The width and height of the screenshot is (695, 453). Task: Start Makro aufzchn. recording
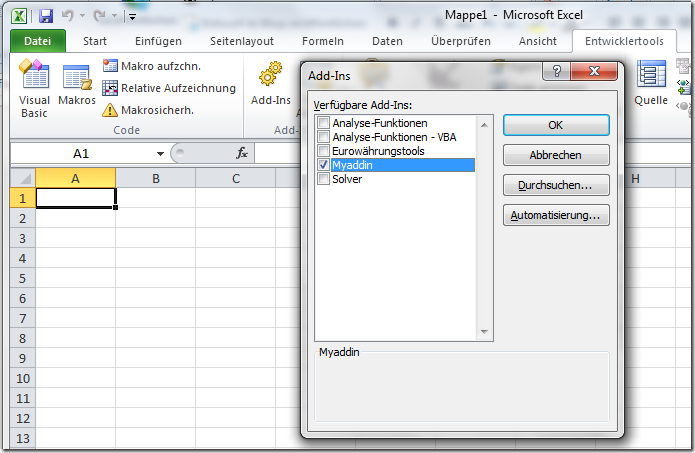pos(152,66)
